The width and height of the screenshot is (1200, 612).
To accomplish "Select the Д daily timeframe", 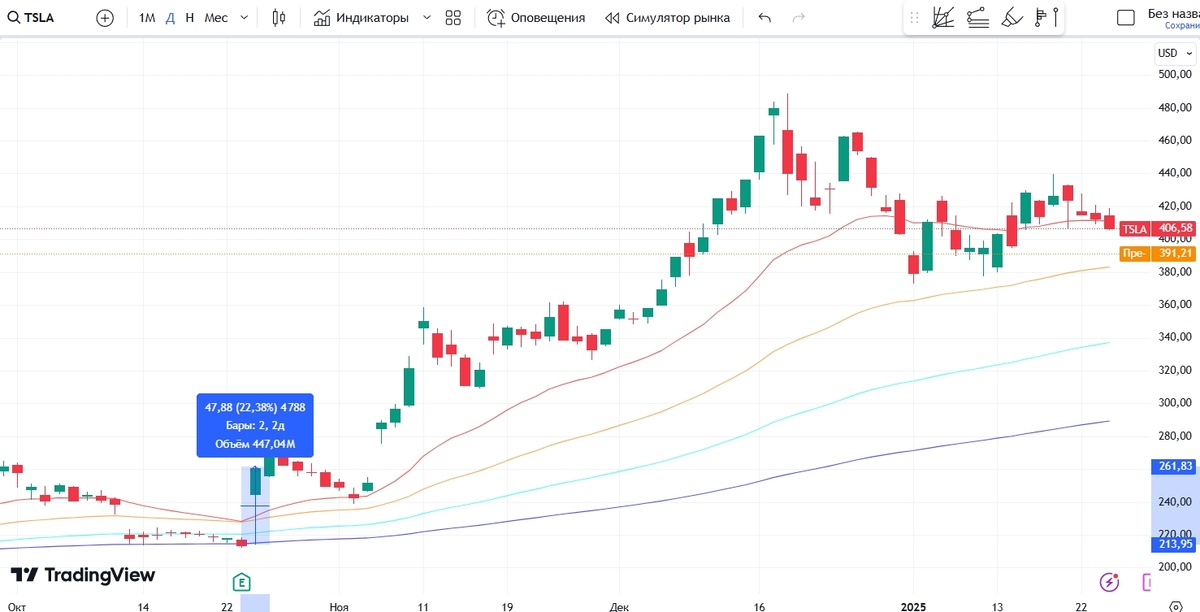I will click(170, 18).
